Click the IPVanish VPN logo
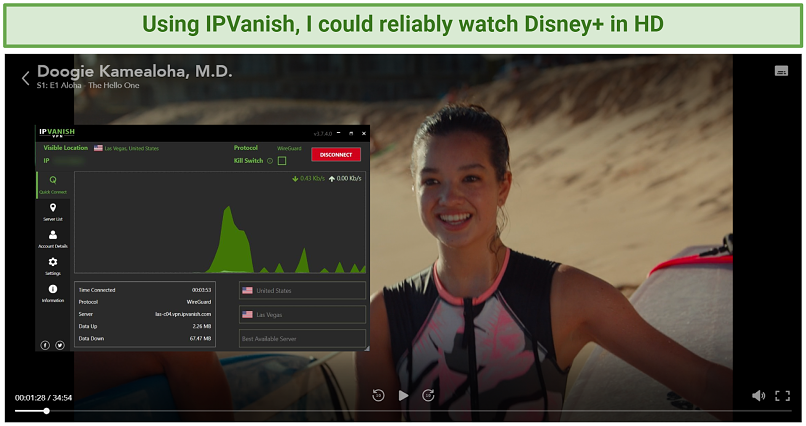The image size is (806, 426). (57, 133)
